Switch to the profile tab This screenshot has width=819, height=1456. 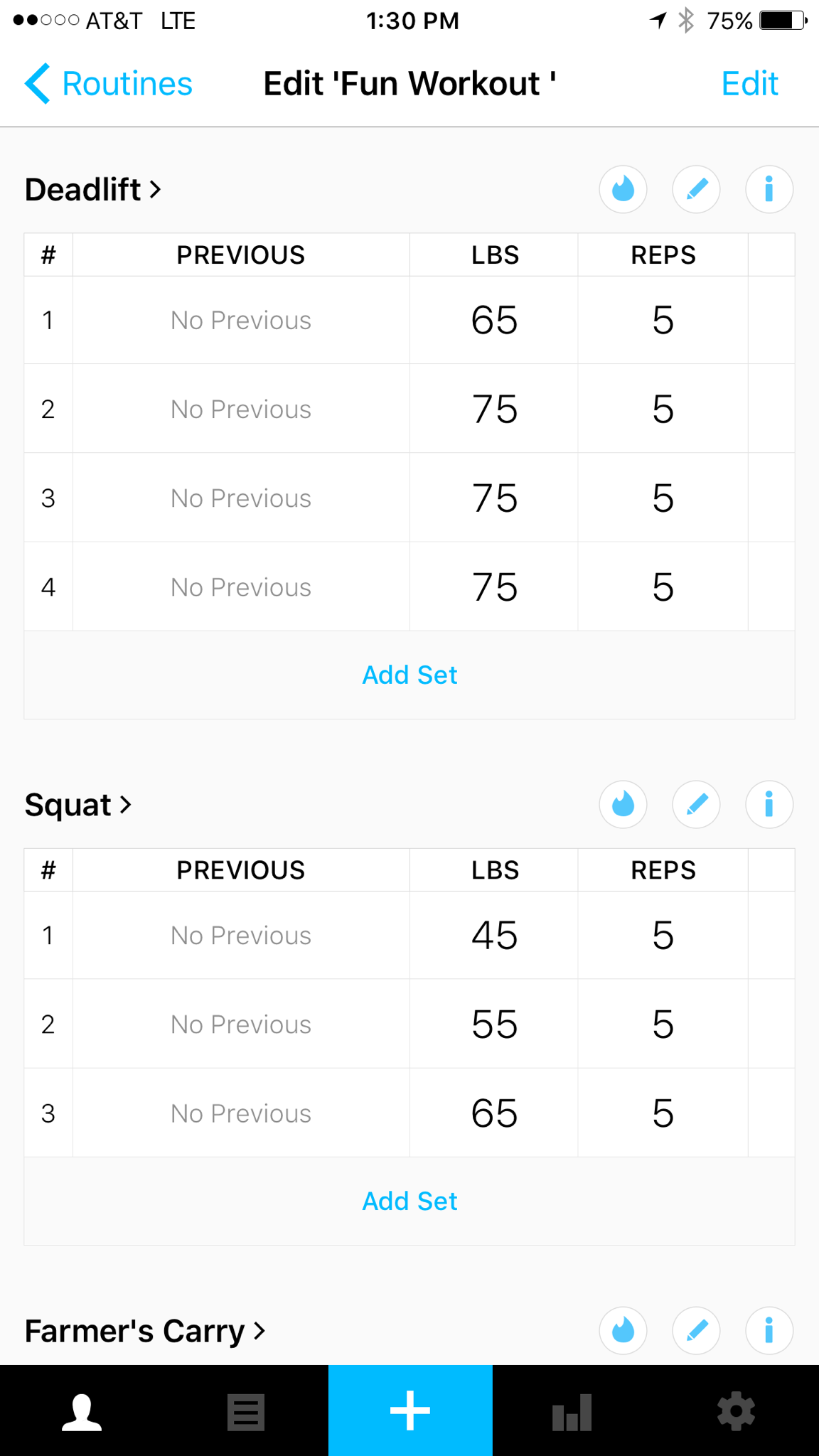82,1411
